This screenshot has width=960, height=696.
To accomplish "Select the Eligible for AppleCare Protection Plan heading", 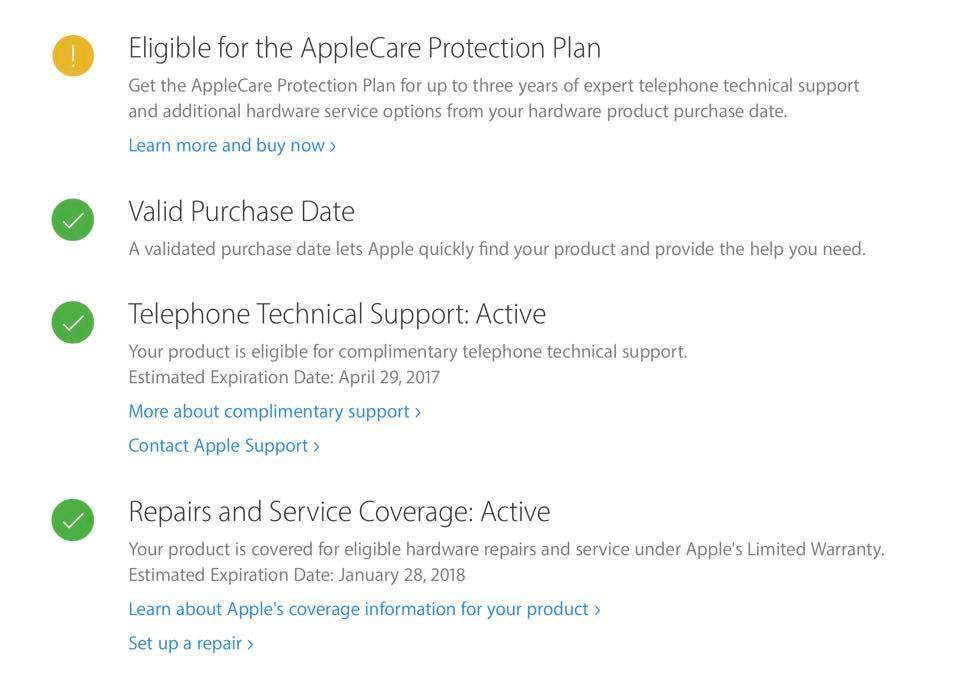I will point(364,48).
